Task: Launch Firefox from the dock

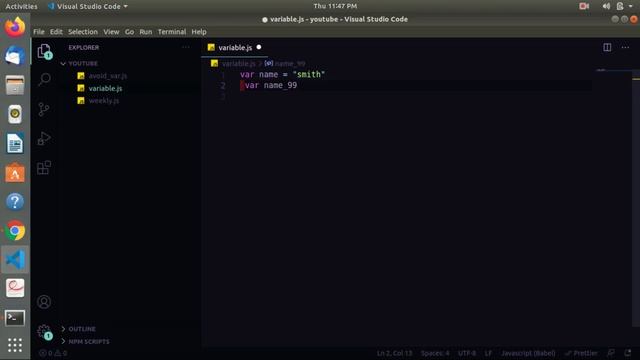Action: point(15,27)
